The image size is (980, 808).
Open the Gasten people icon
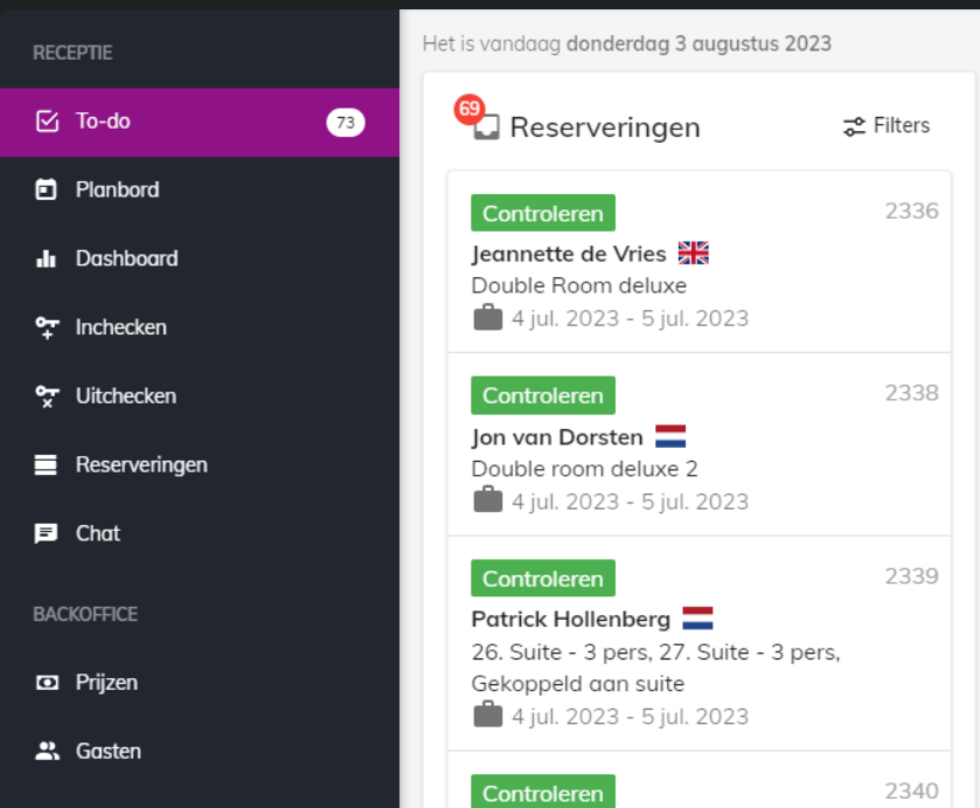pos(47,751)
